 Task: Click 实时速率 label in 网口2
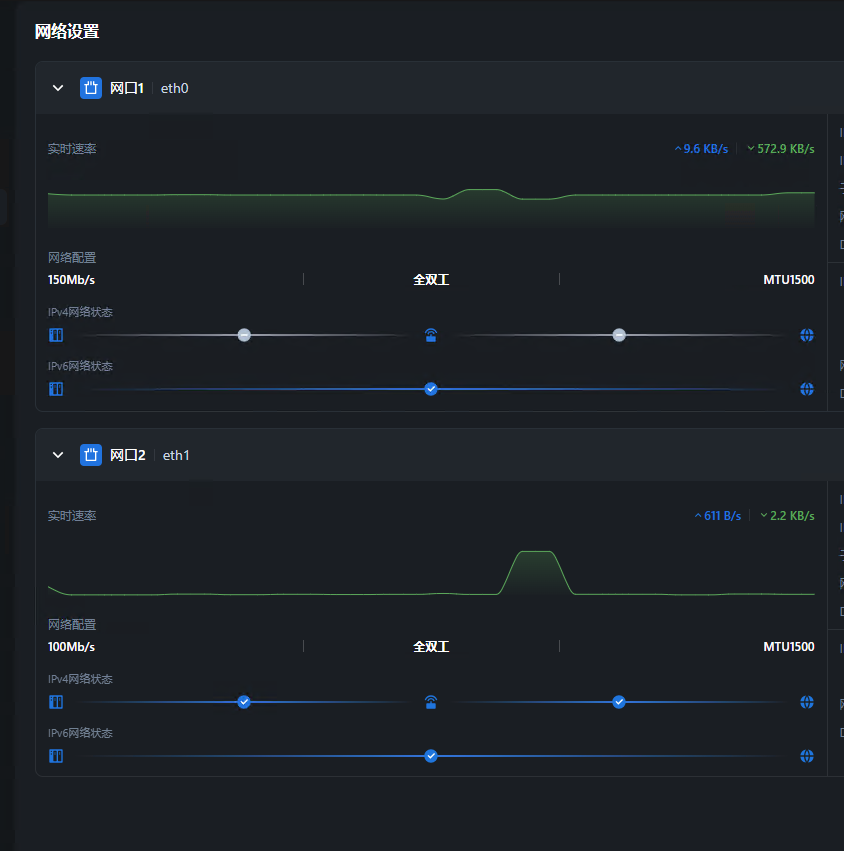tap(72, 516)
